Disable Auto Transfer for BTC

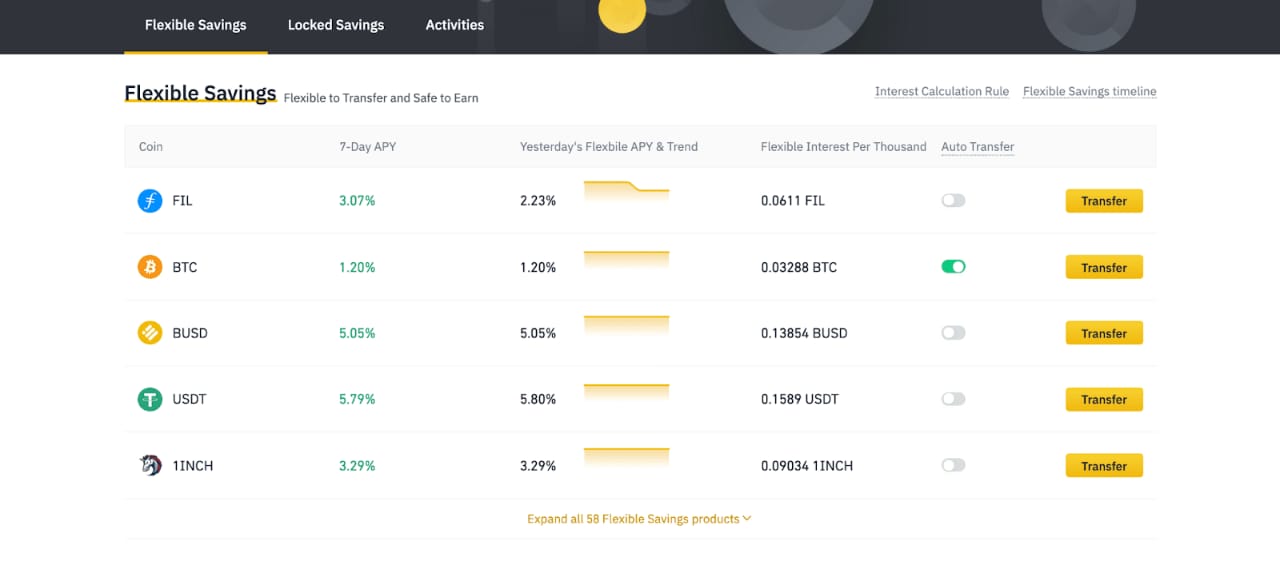(953, 267)
